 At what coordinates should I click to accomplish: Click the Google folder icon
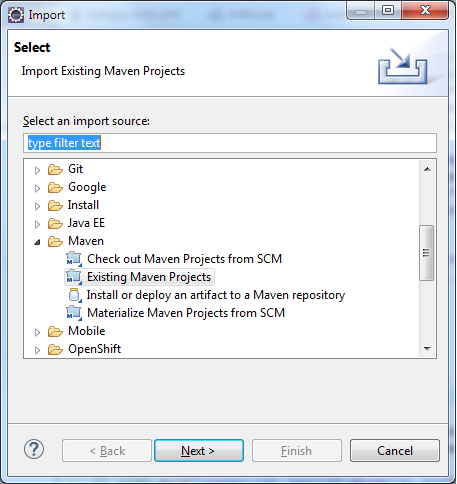coord(55,187)
